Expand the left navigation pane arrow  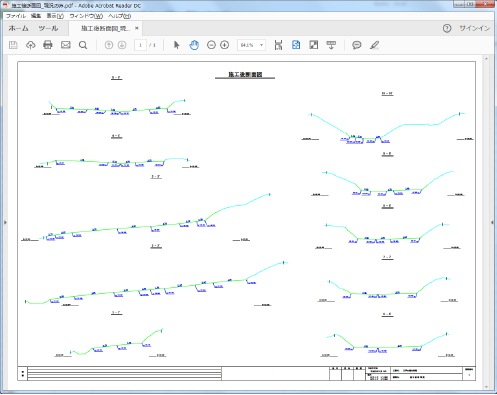[x=5, y=222]
